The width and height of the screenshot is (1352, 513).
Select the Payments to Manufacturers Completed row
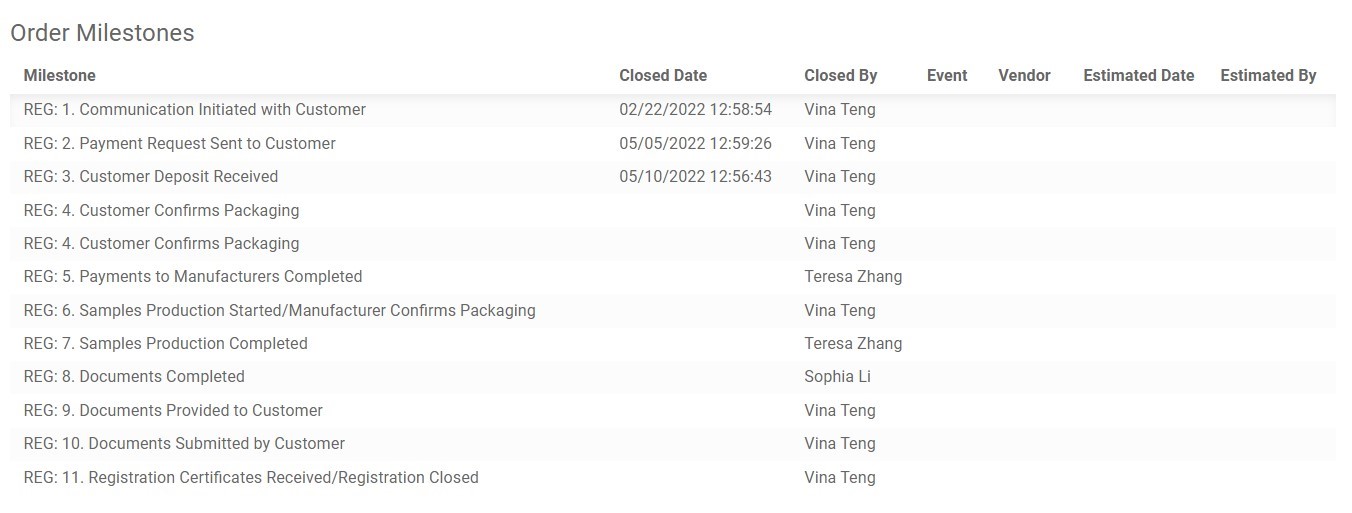[x=673, y=277]
